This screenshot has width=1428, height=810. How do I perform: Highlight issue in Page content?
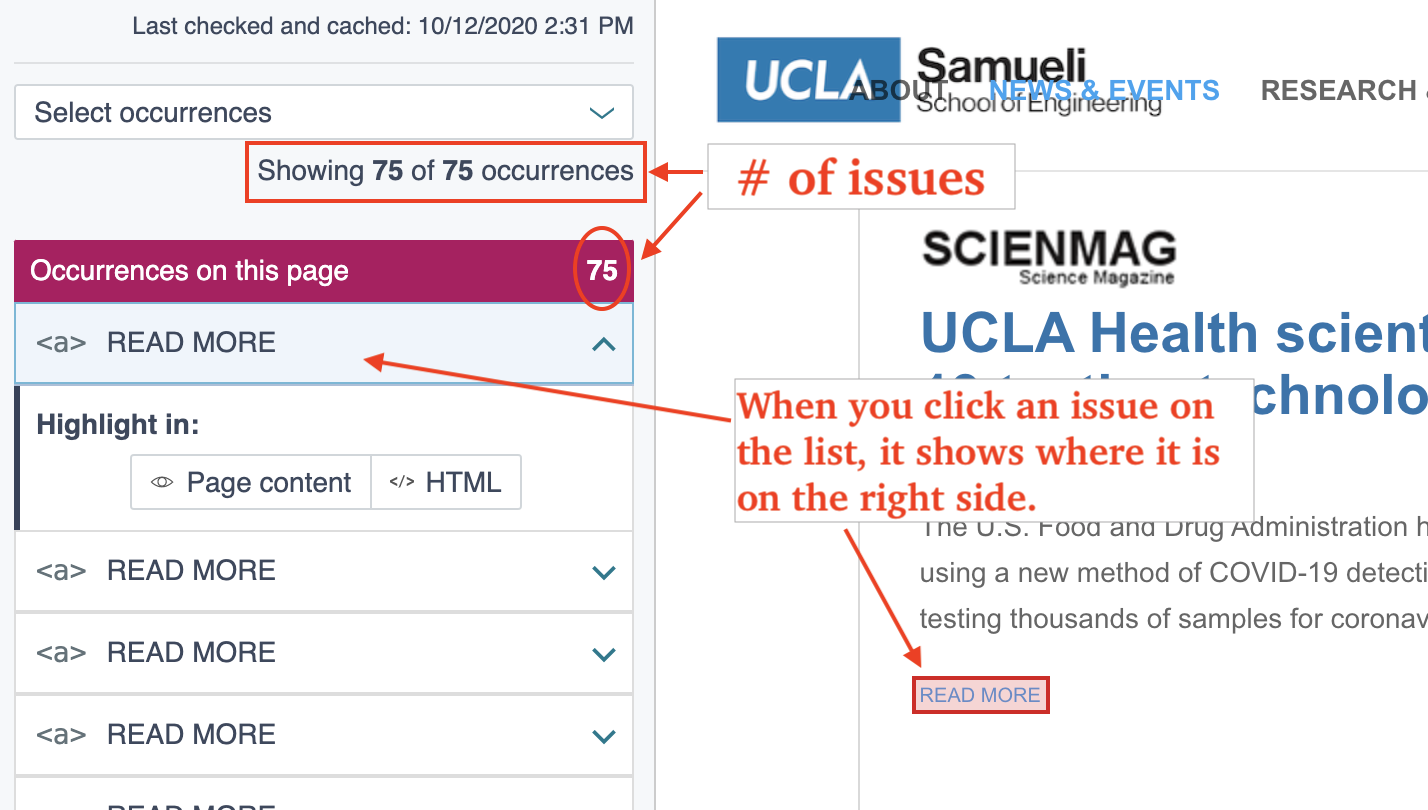click(x=251, y=483)
